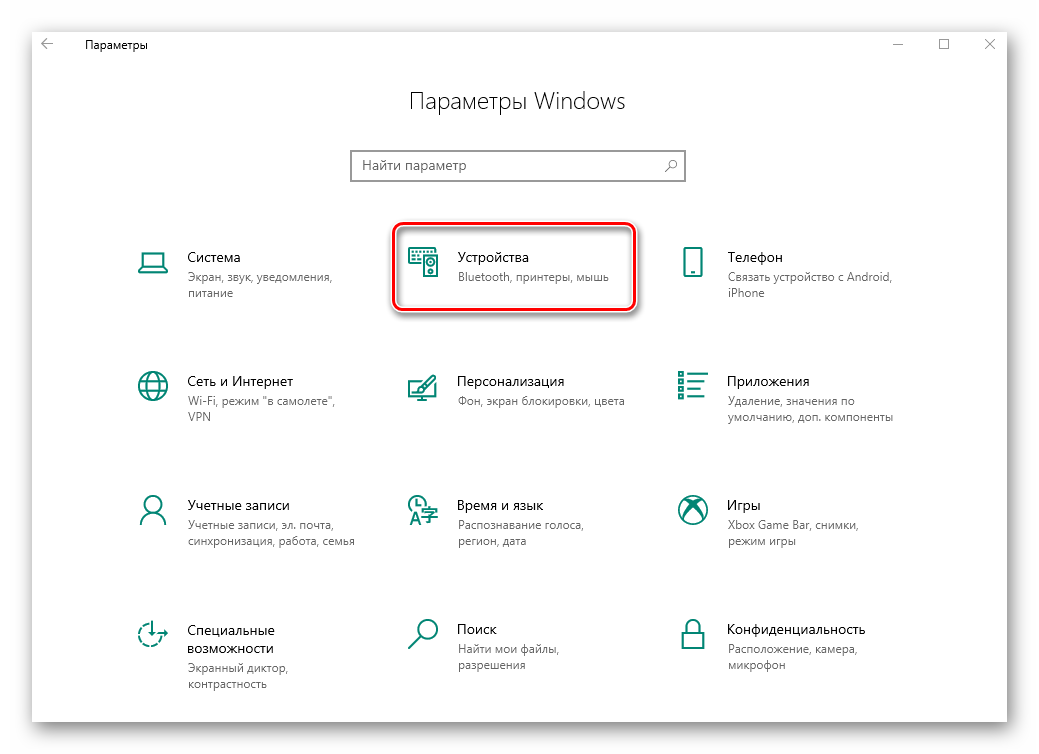The height and width of the screenshot is (754, 1039).
Task: Click the Параметры window title text
Action: point(116,45)
